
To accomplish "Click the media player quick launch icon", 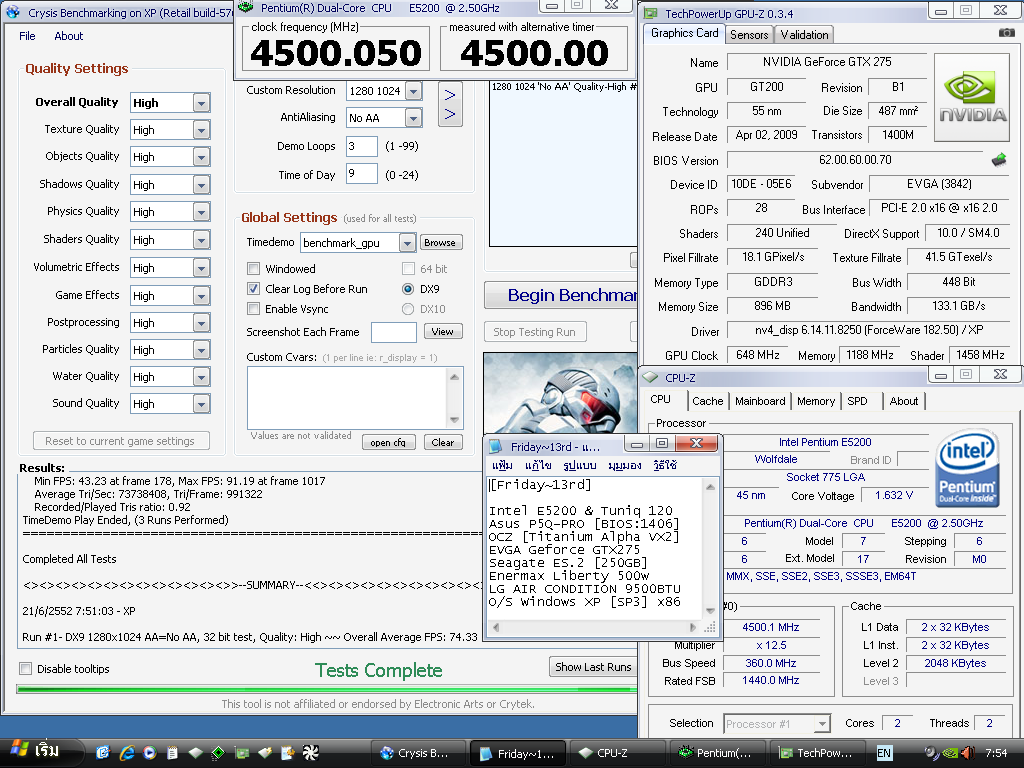I will (149, 753).
